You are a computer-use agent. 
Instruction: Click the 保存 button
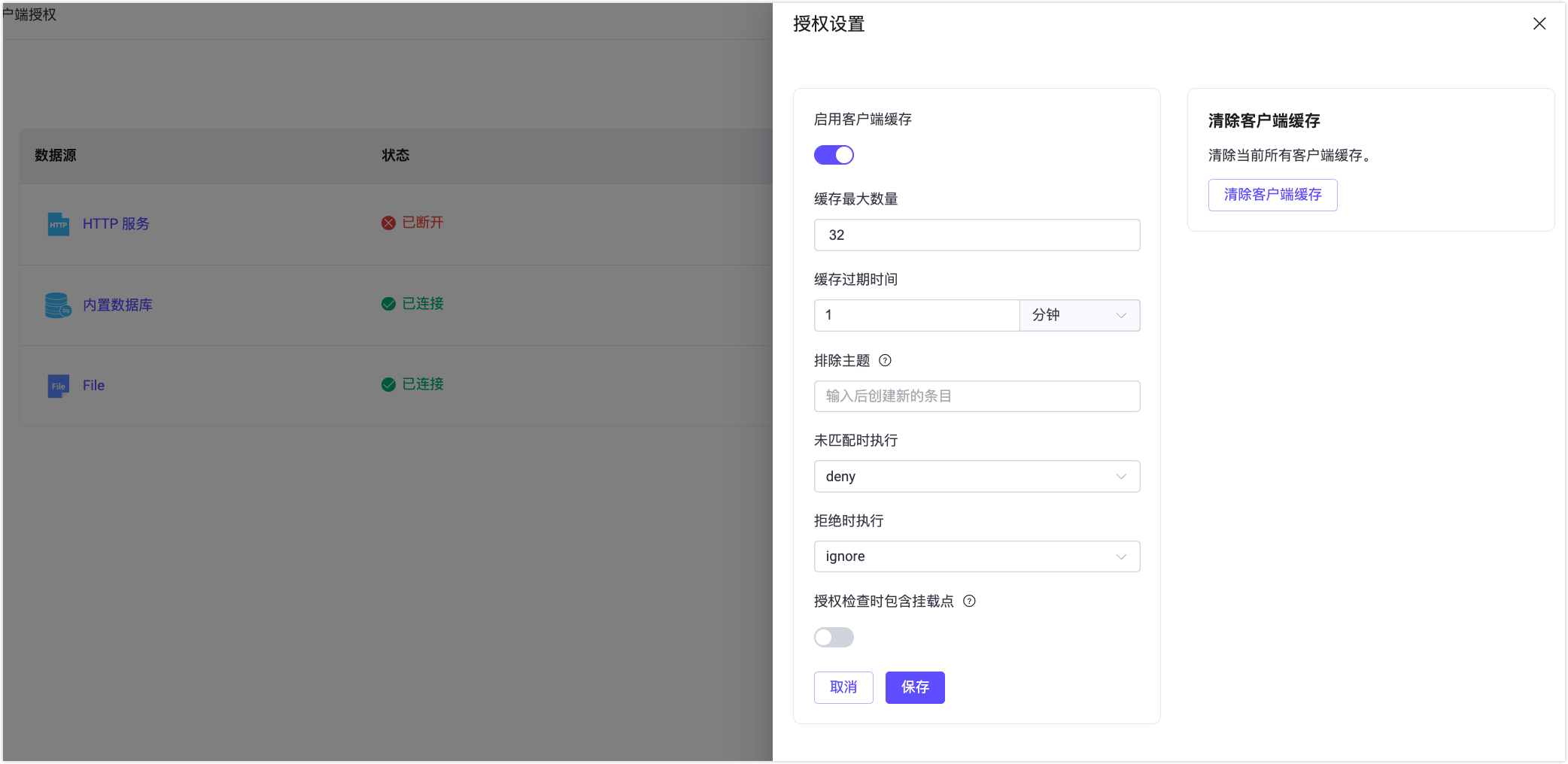(x=914, y=687)
